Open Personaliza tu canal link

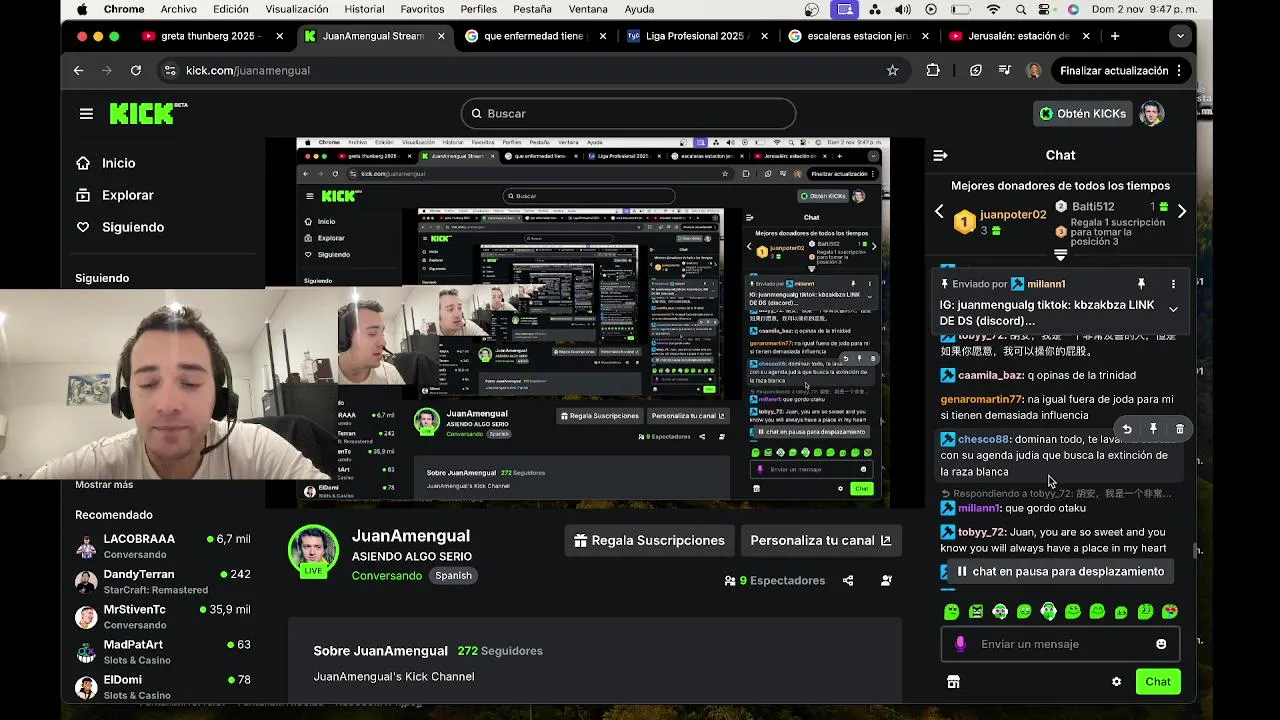[820, 540]
